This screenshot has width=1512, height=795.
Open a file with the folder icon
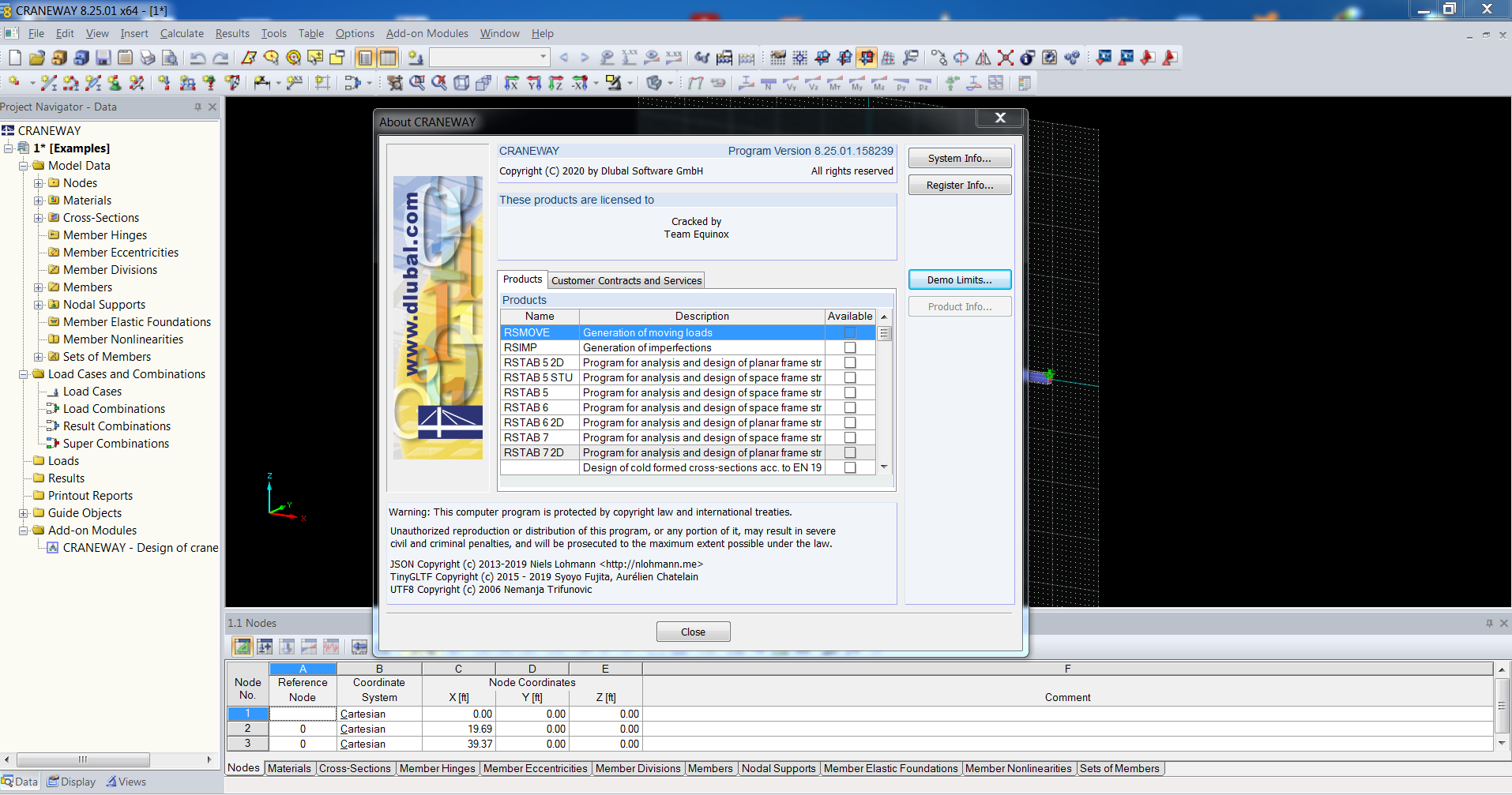pyautogui.click(x=36, y=58)
